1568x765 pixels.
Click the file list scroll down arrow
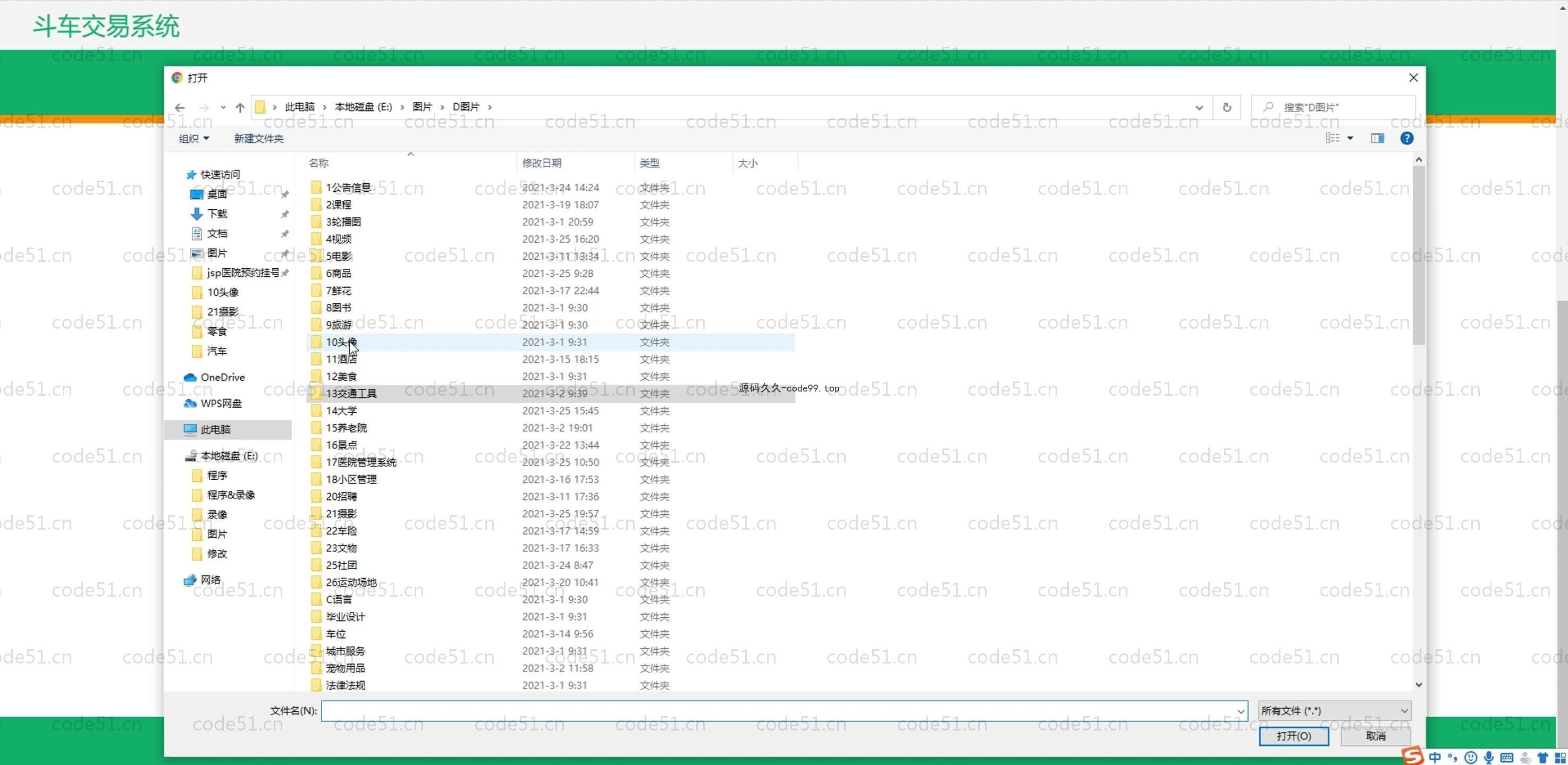[x=1419, y=685]
